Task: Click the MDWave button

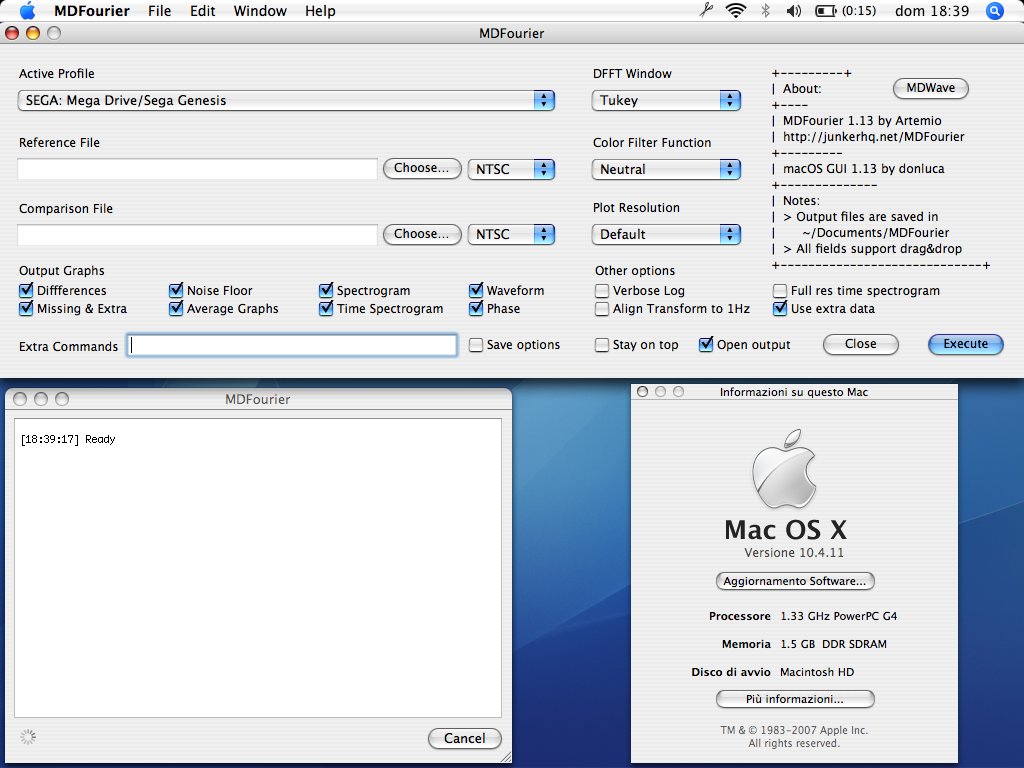Action: tap(931, 88)
